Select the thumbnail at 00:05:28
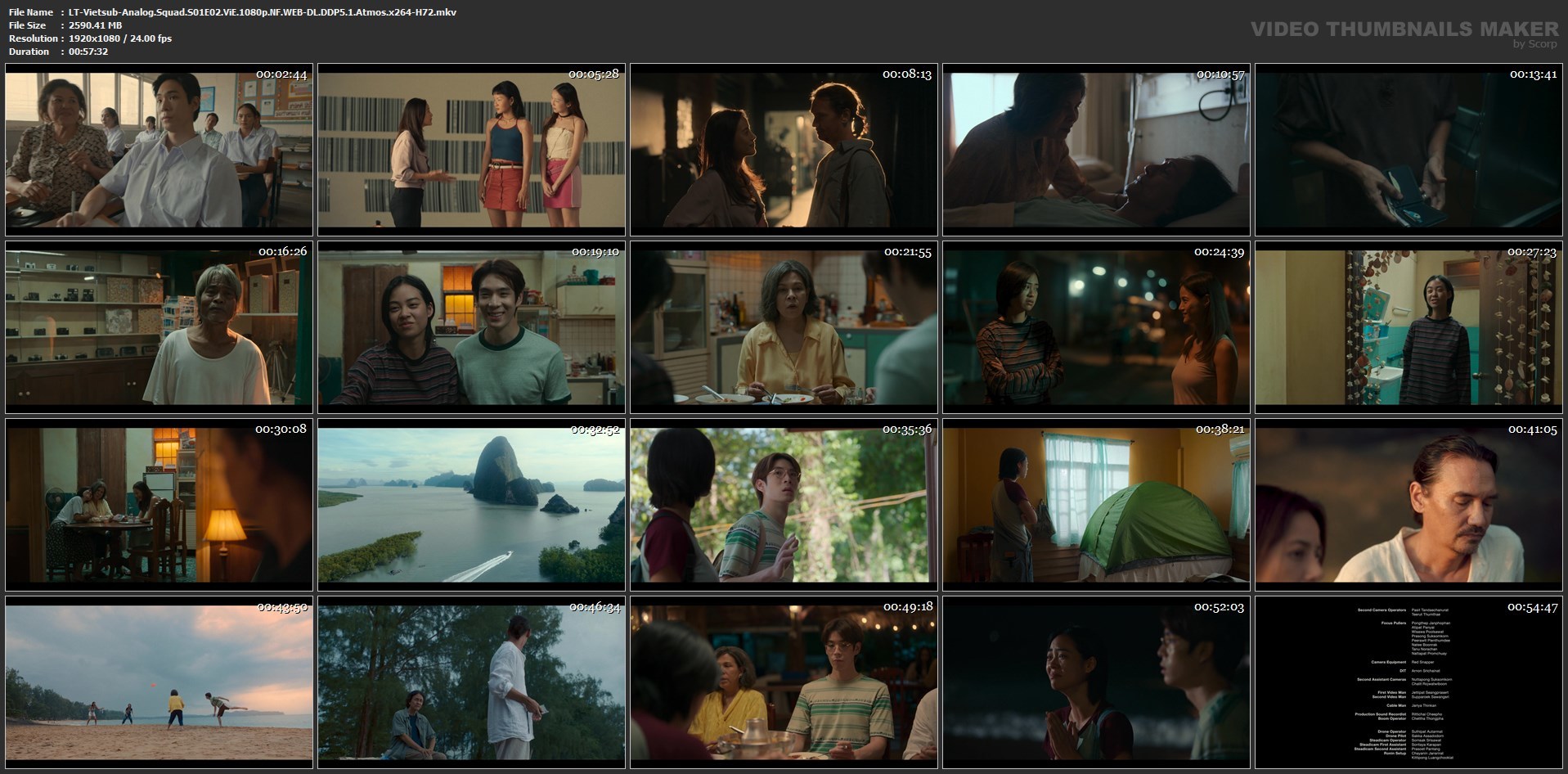1568x774 pixels. tap(471, 150)
